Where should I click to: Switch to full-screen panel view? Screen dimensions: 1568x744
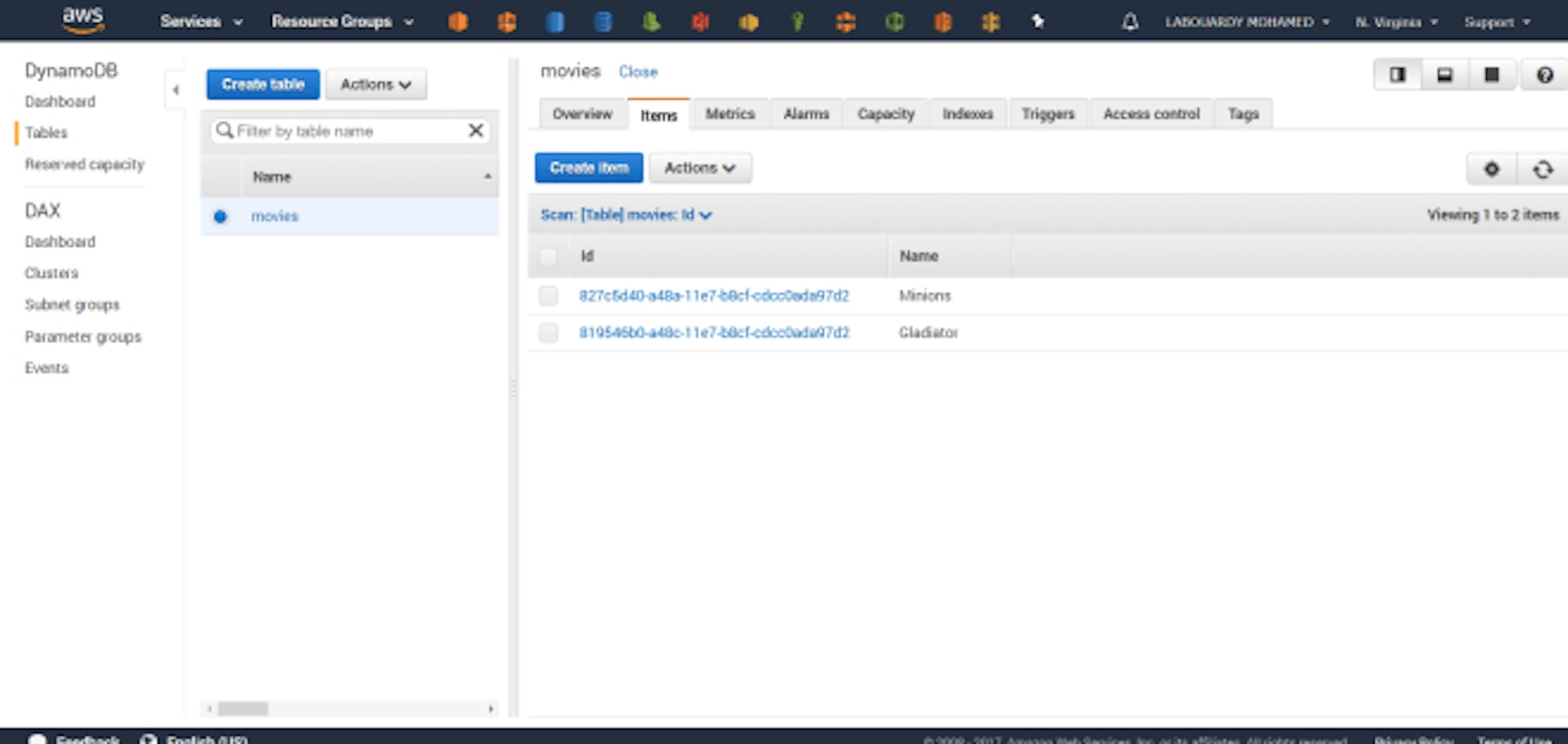point(1491,75)
